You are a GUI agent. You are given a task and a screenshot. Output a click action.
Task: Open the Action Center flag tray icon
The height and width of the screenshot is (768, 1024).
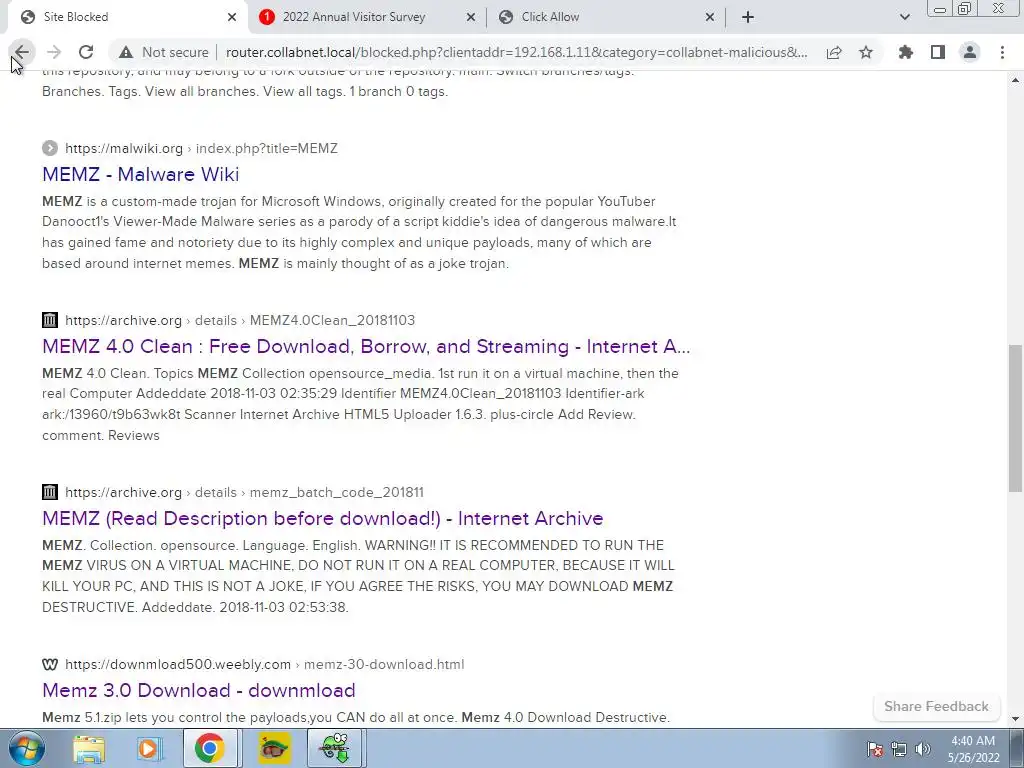tap(874, 749)
